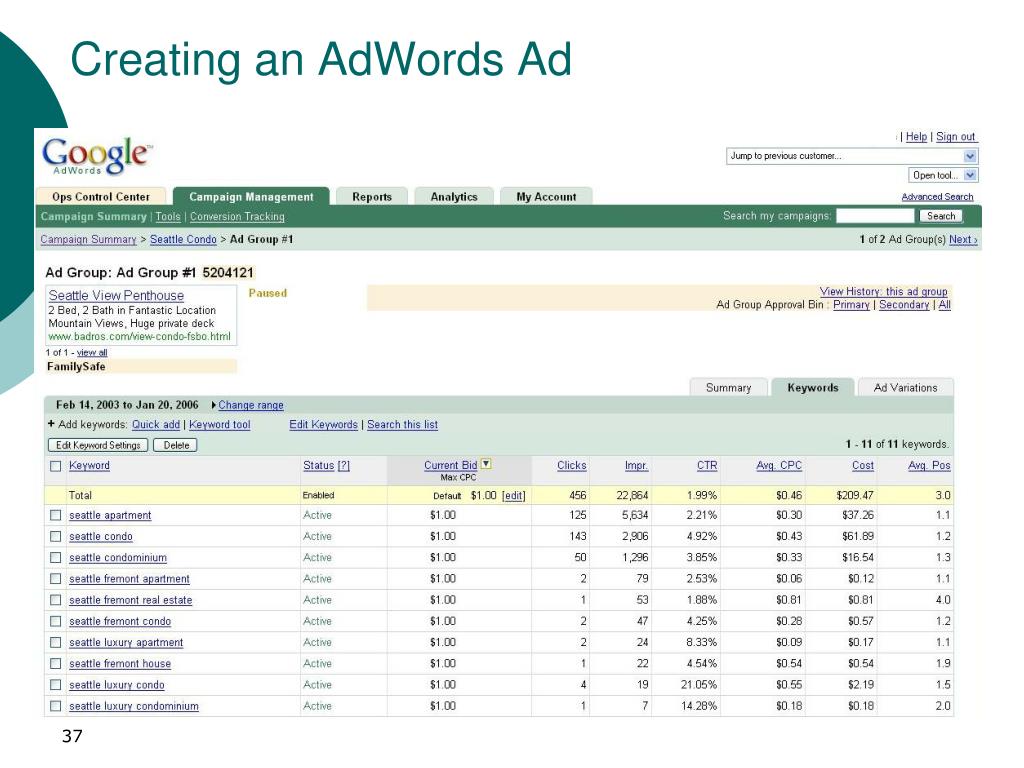Click the Quick add link
The width and height of the screenshot is (1024, 768).
(155, 424)
